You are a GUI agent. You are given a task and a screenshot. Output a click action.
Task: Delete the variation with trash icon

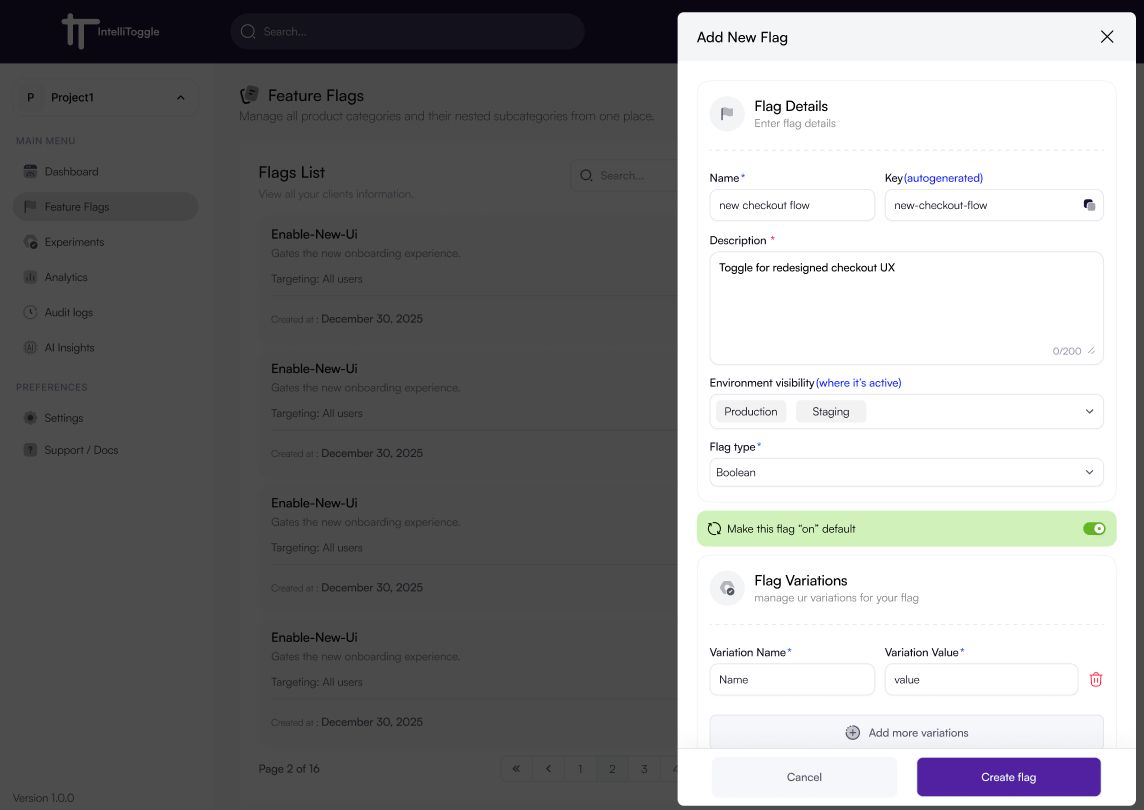point(1096,680)
